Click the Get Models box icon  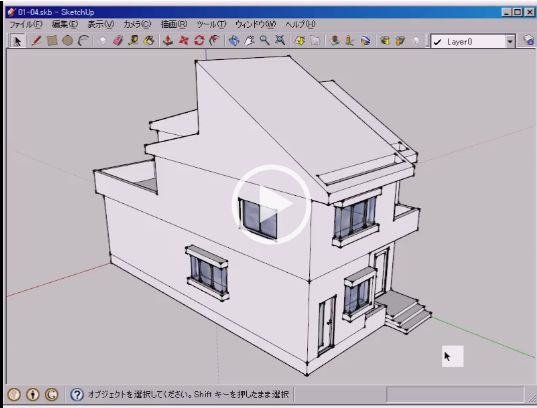[385, 41]
